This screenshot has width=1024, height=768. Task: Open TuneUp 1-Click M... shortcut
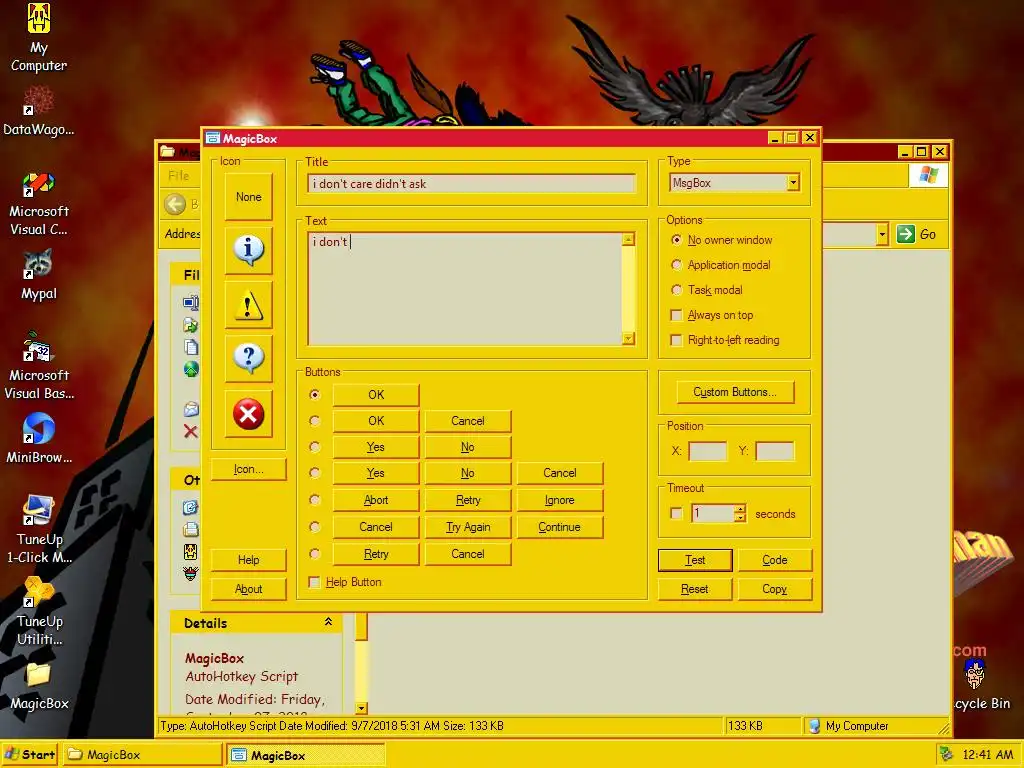point(39,529)
